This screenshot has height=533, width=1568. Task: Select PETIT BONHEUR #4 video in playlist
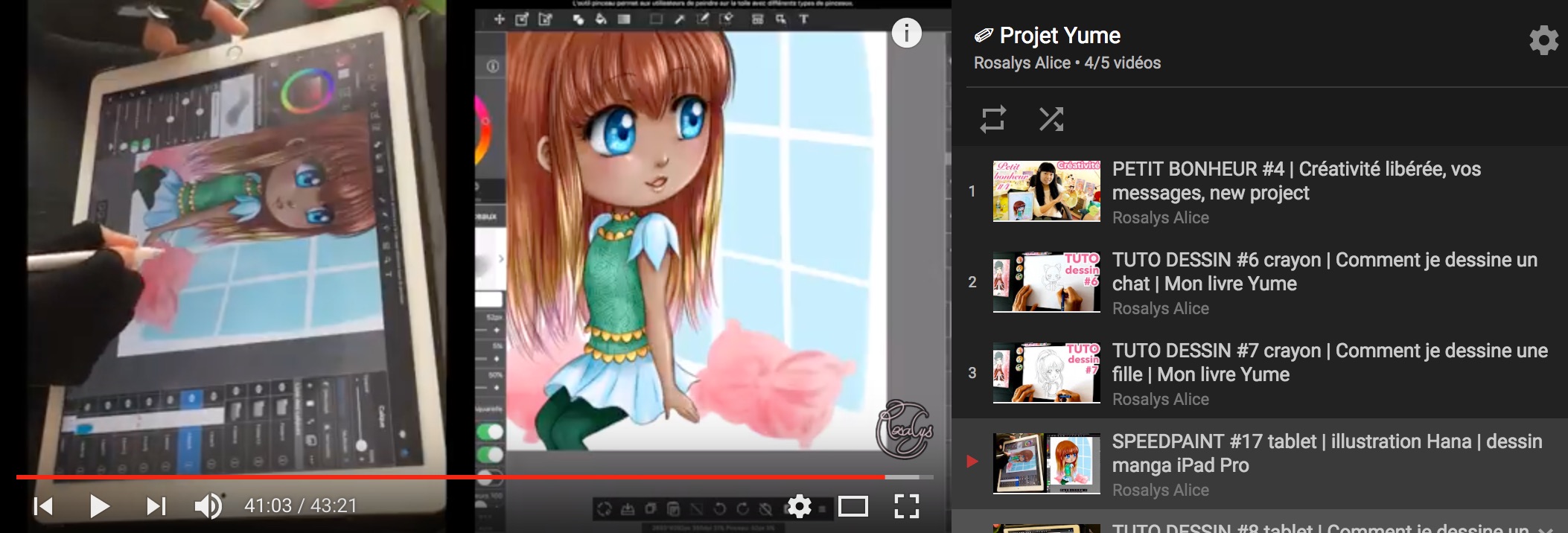1295,181
